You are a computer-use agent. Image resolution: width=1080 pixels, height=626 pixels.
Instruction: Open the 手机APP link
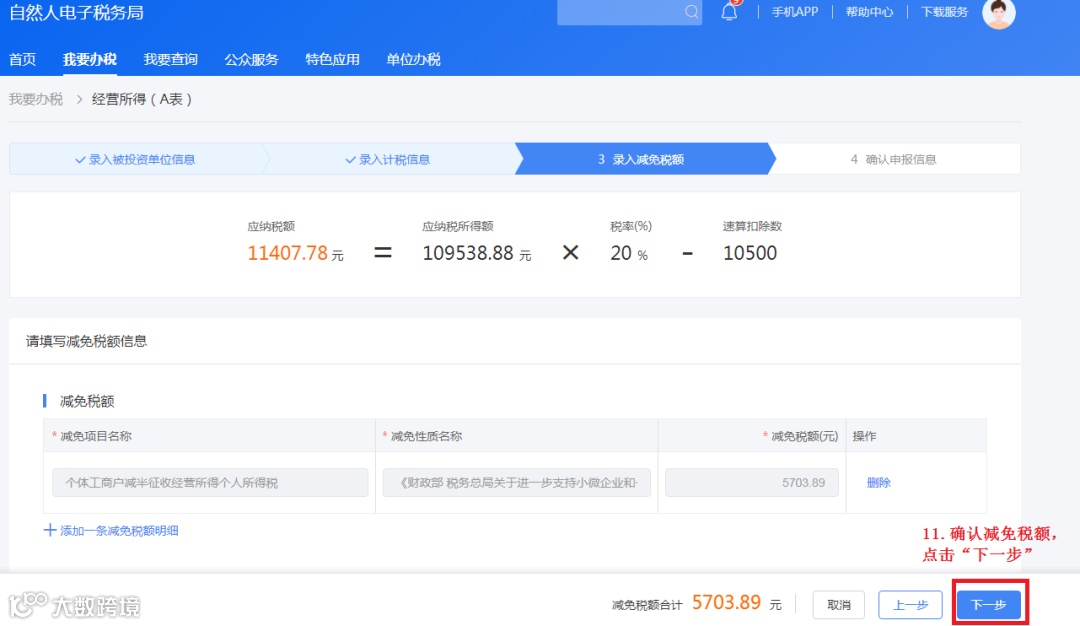(x=795, y=12)
